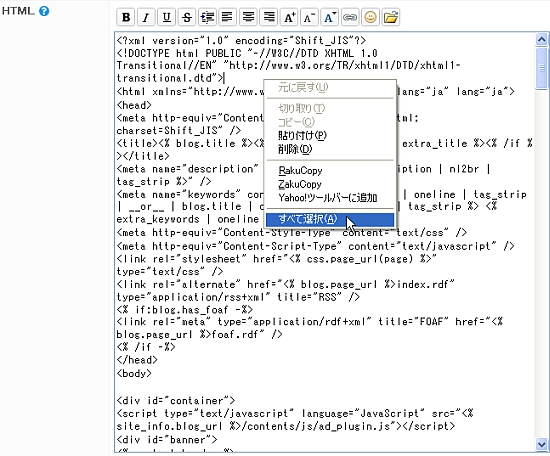Screen dimensions: 550x456
Task: Click the <head> line in code
Action: [134, 105]
